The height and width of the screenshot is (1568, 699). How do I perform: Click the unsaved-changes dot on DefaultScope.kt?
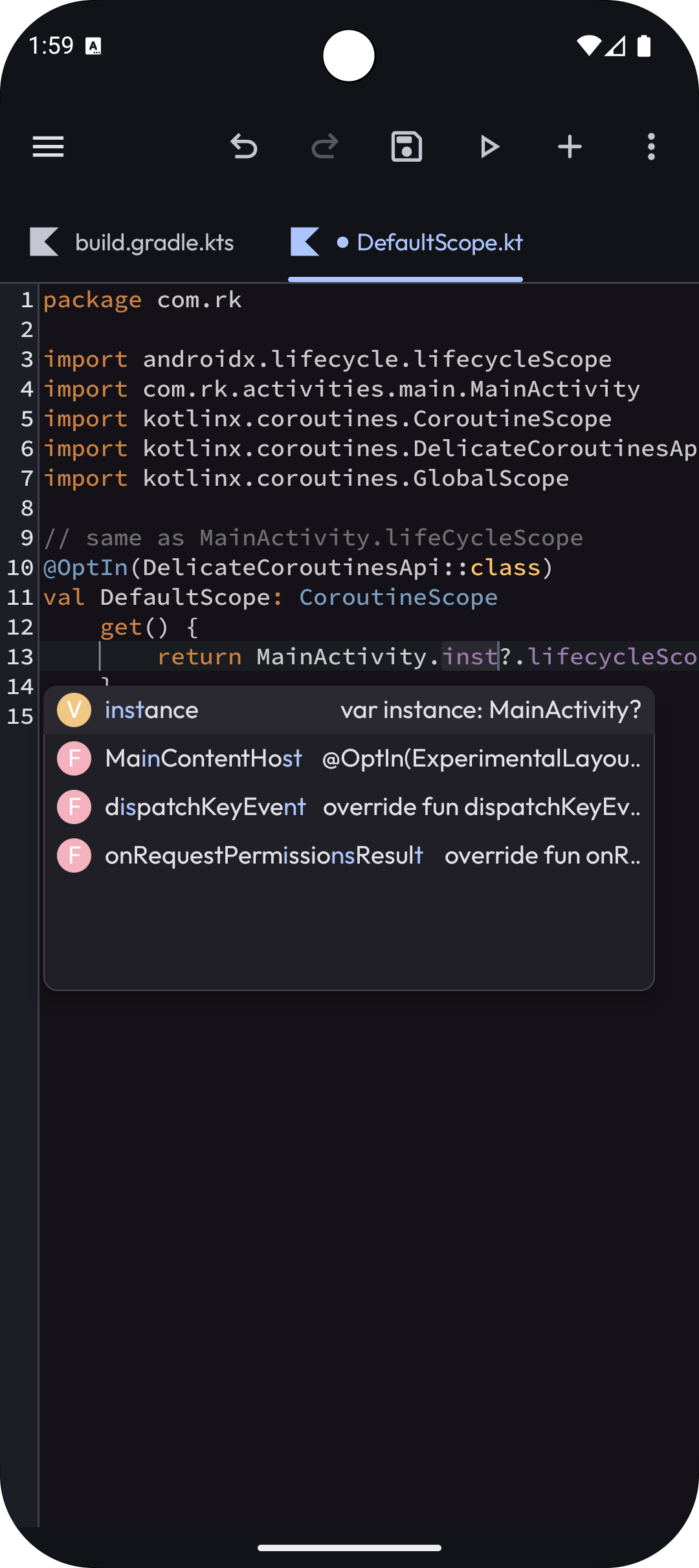tap(343, 243)
